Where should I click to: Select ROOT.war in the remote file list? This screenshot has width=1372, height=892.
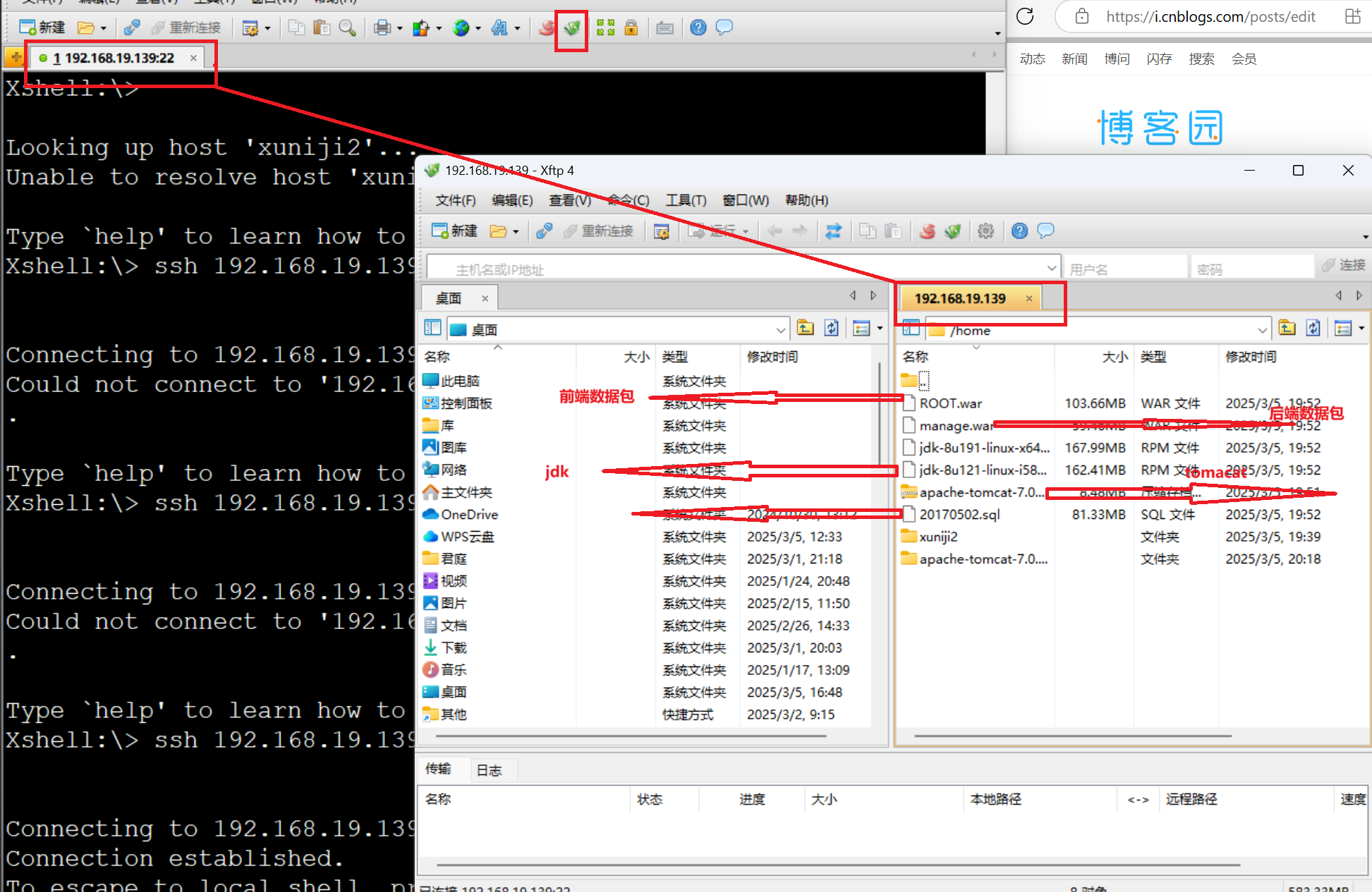coord(950,403)
